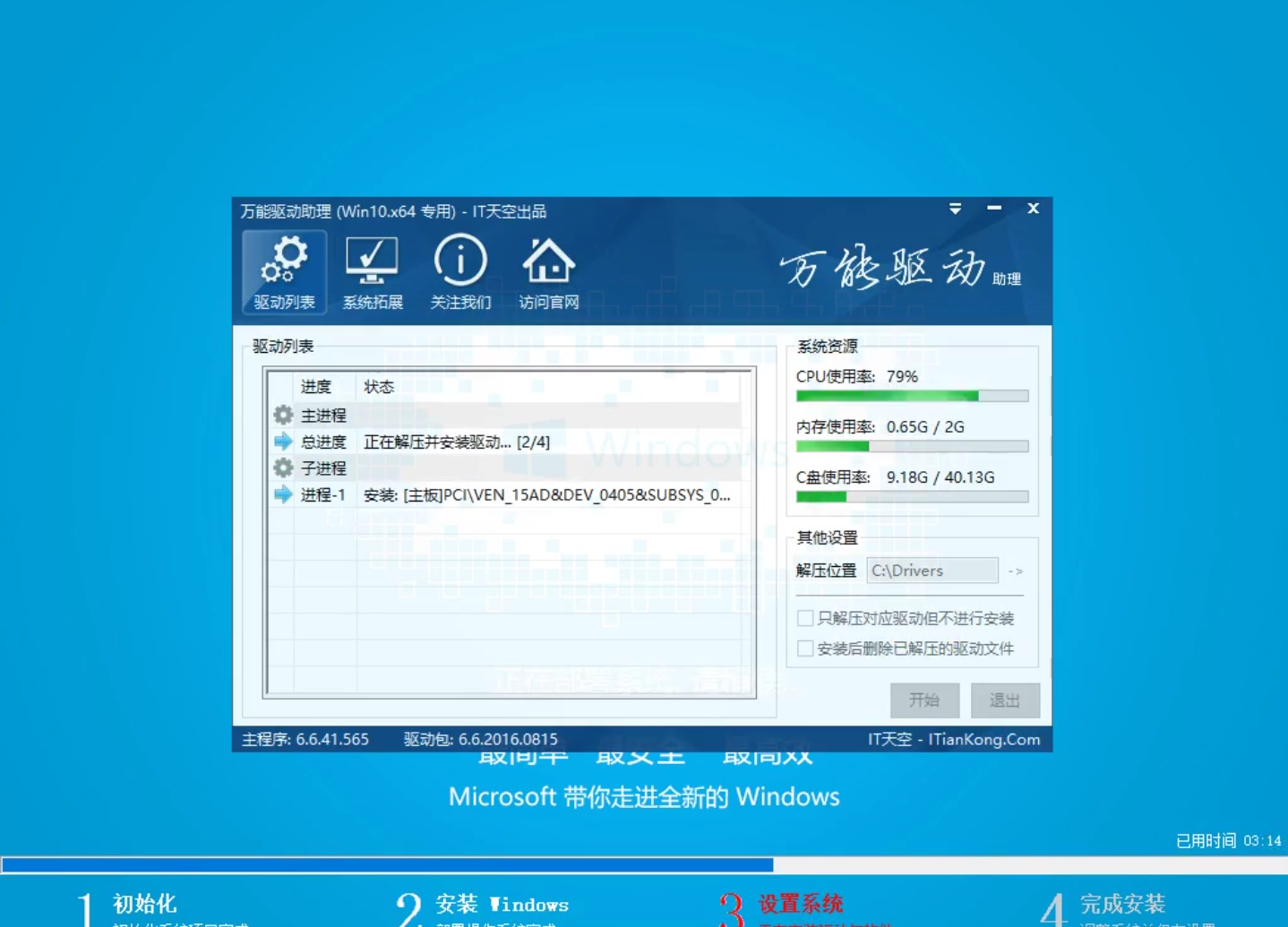Open the 系统拓展 system extension tab
Viewport: 1288px width, 927px height.
[x=373, y=272]
